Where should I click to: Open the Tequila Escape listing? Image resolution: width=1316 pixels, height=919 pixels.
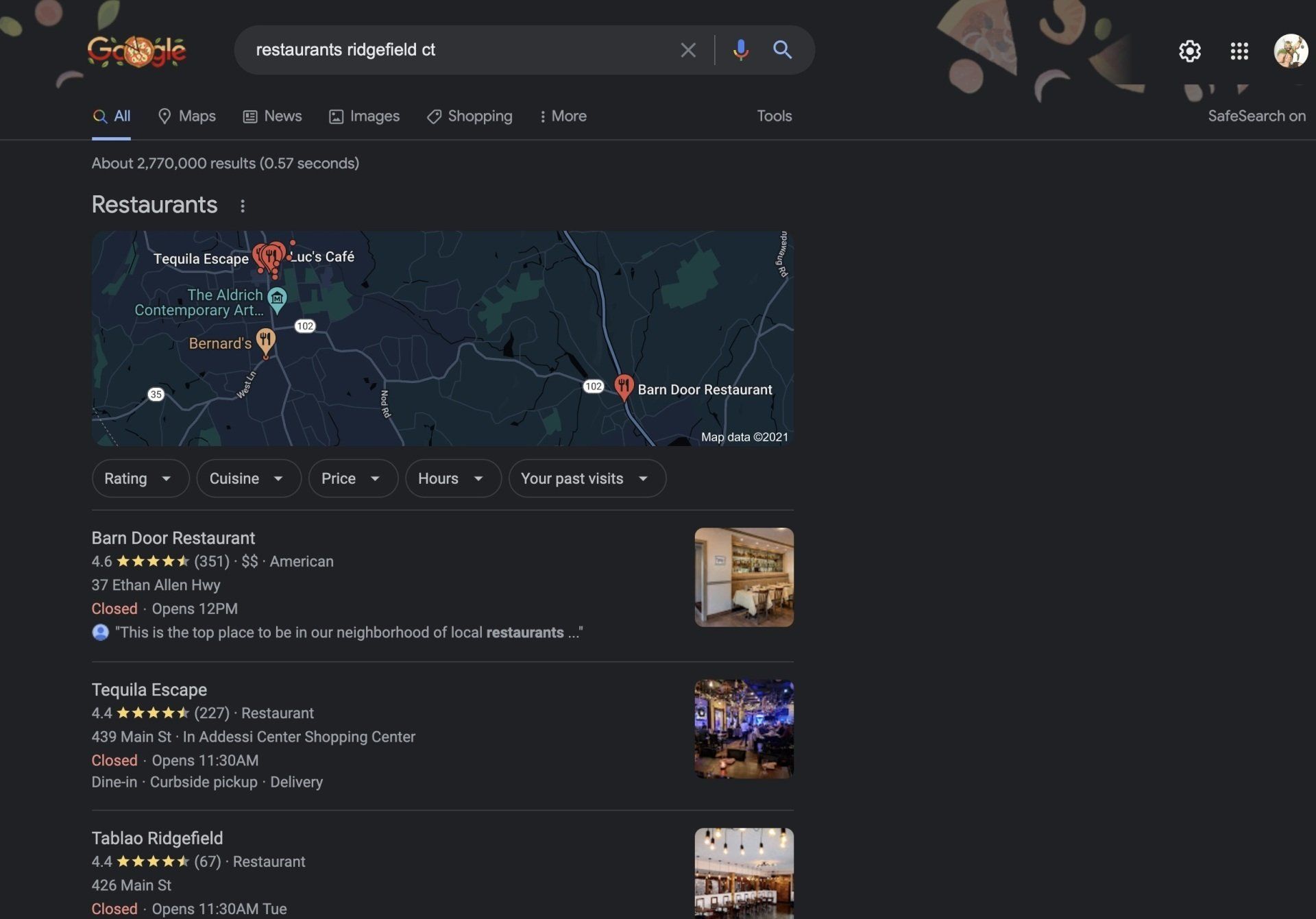click(149, 689)
